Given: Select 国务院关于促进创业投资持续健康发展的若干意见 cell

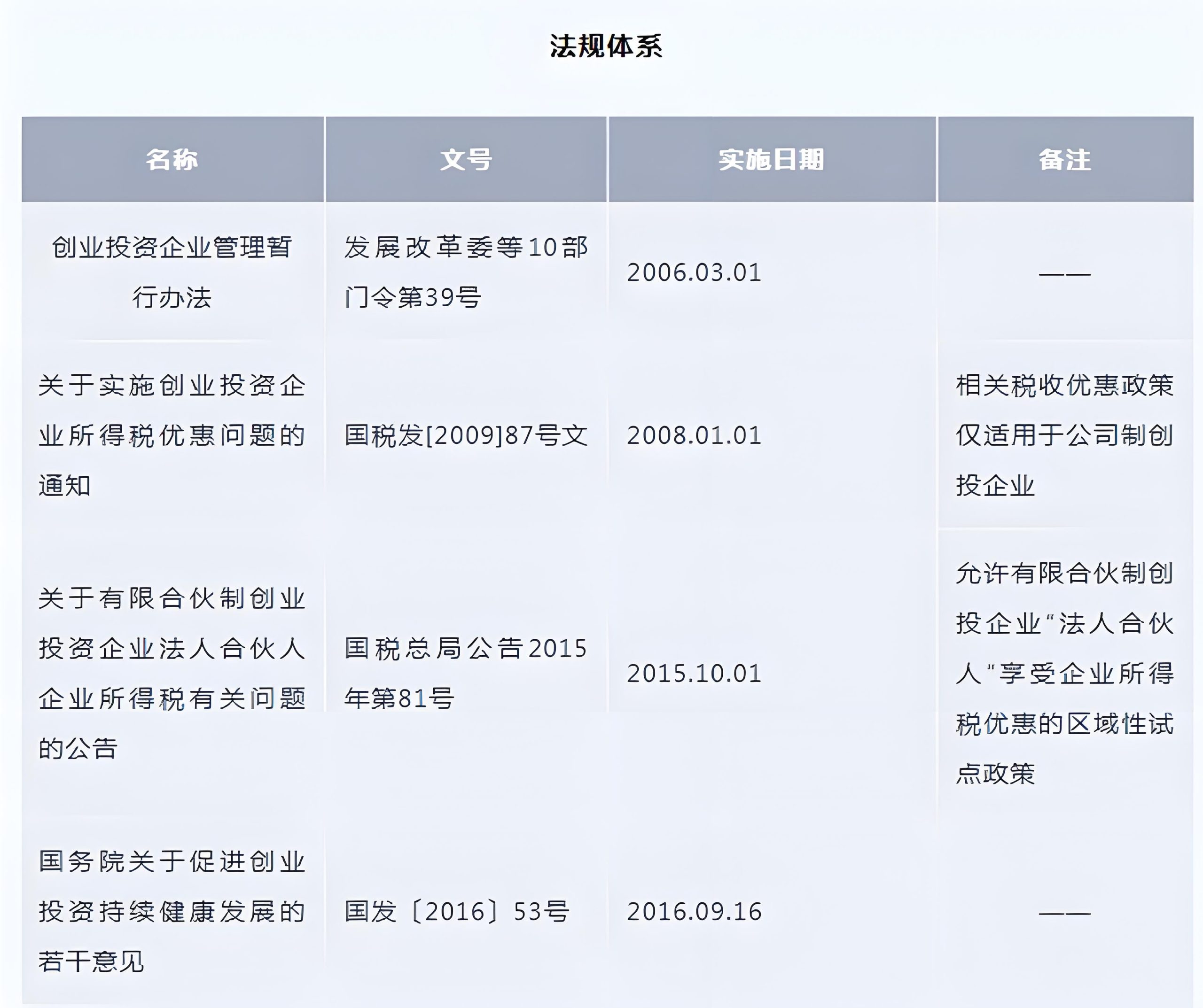Looking at the screenshot, I should (x=172, y=912).
